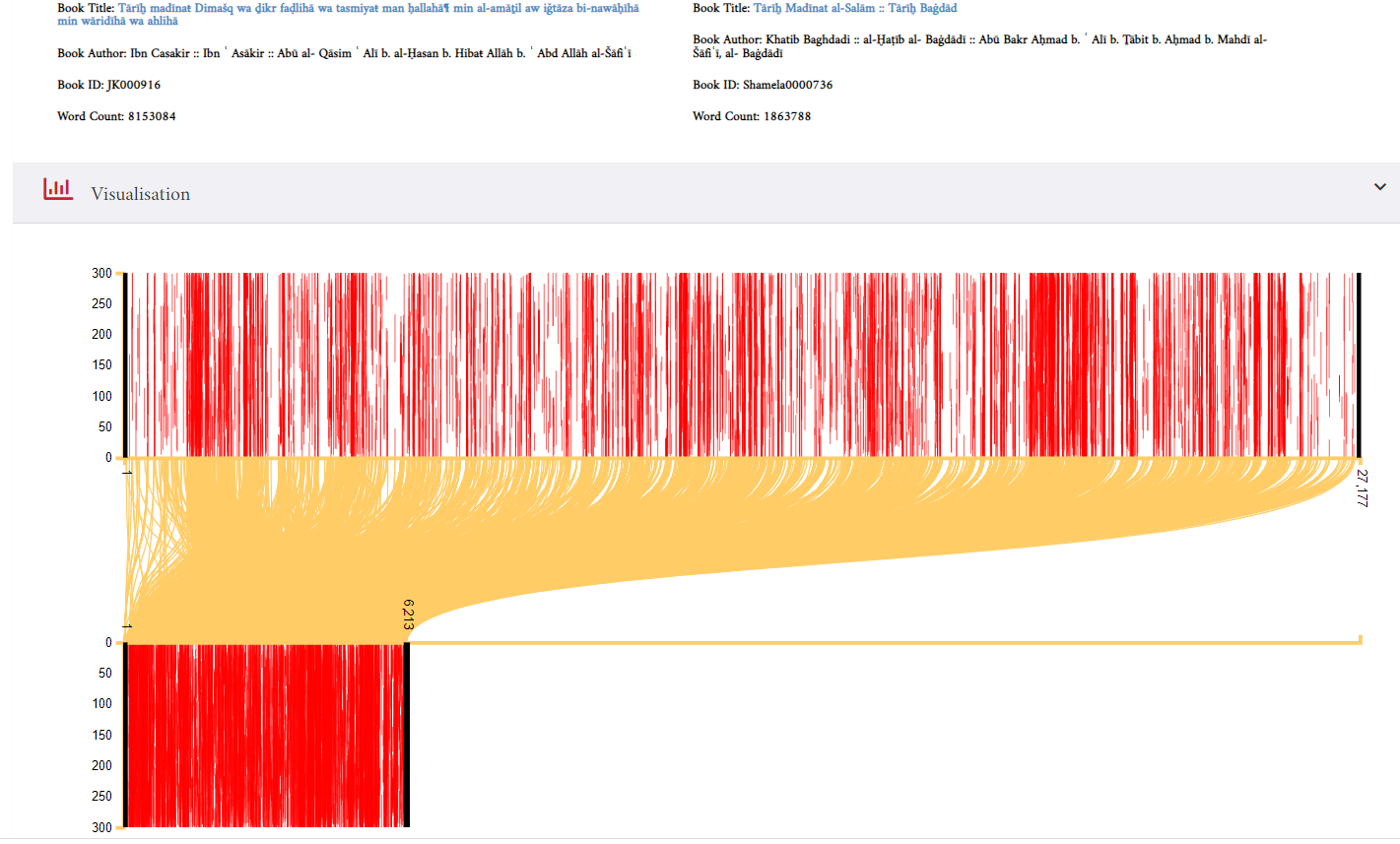Click the Khatib Baghdadi book author line
This screenshot has height=844, width=1400.
click(x=979, y=39)
